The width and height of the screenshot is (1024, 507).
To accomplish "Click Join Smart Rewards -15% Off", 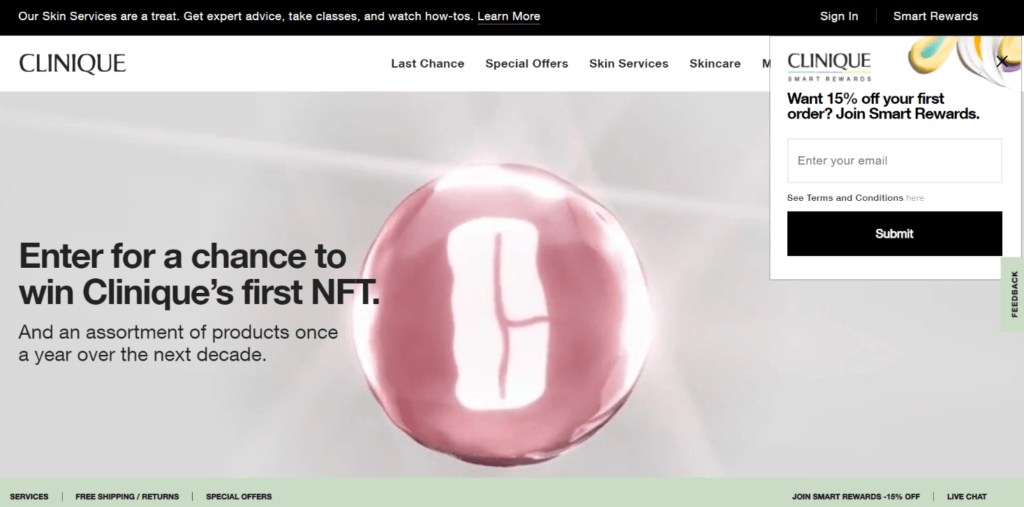I will click(856, 497).
